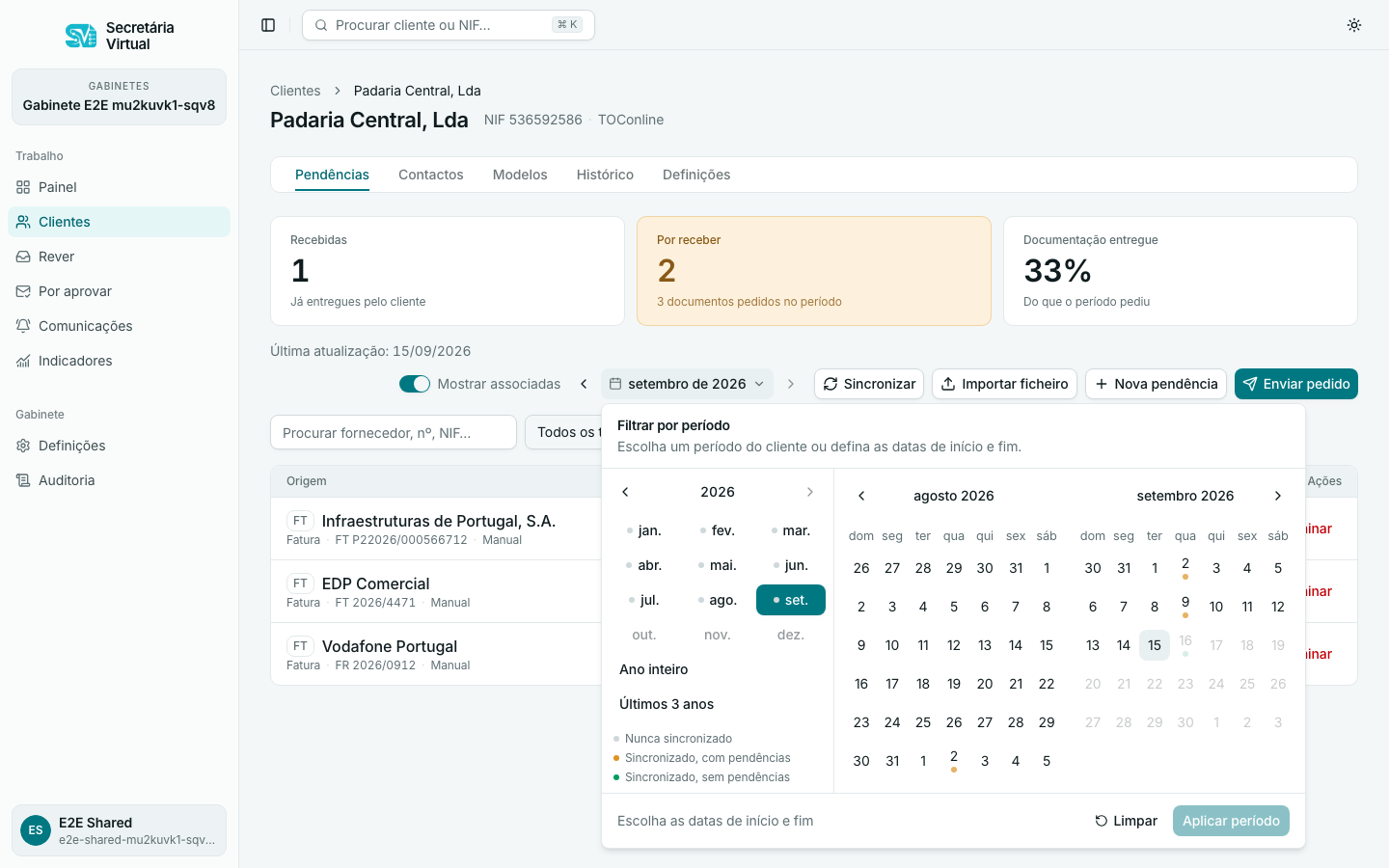Click the Limpar reset button

1126,821
